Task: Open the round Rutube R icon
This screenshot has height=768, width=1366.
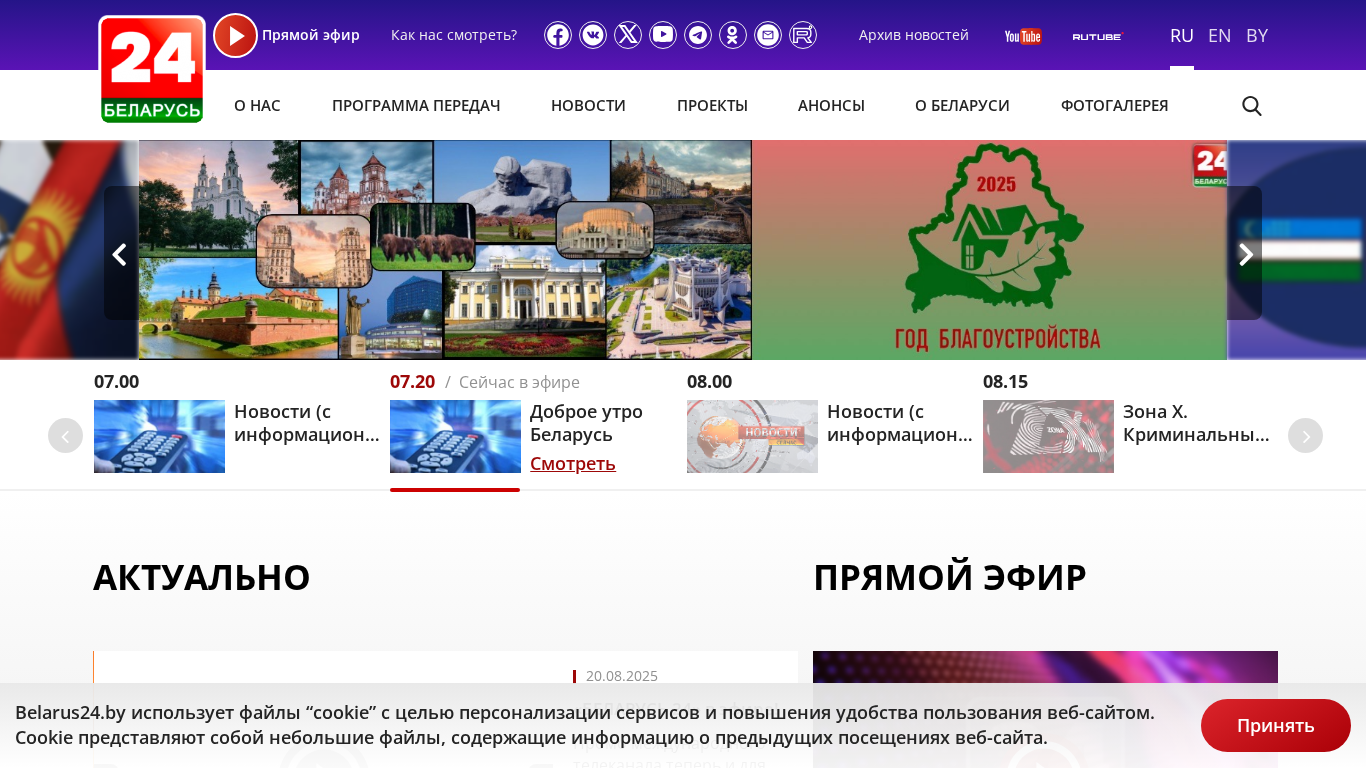Action: click(803, 35)
